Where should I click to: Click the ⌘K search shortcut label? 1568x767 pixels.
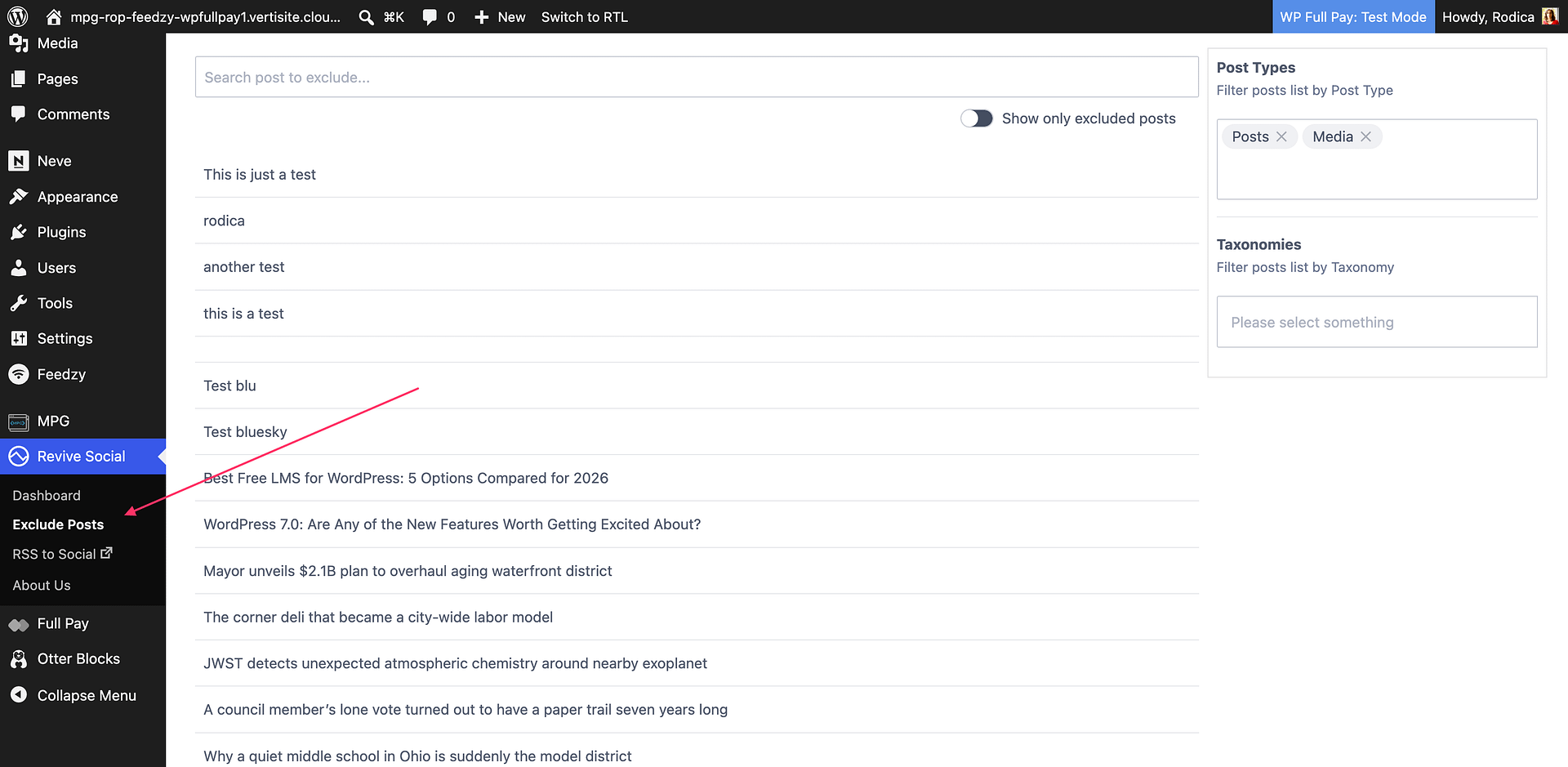click(394, 17)
